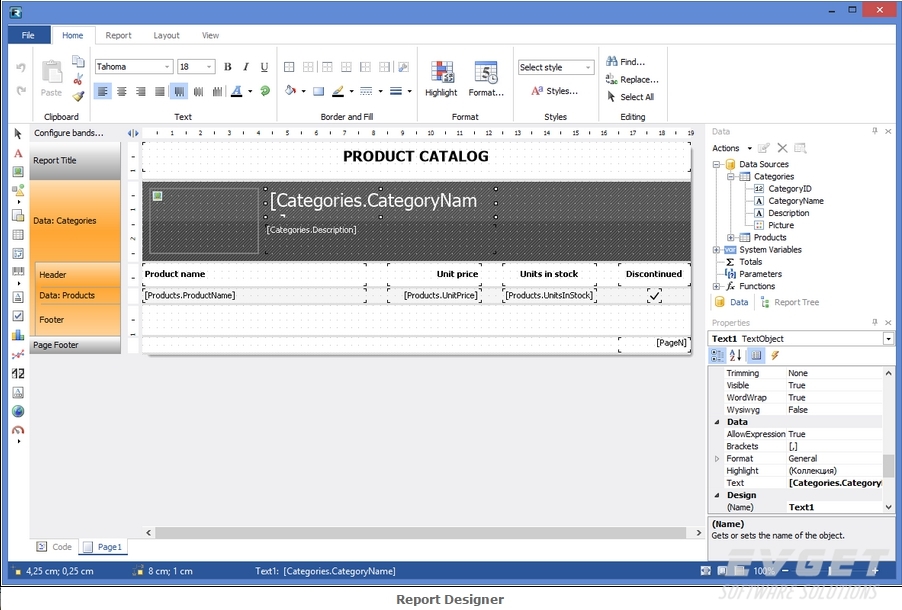
Task: Select the Table object tool
Action: click(x=18, y=235)
